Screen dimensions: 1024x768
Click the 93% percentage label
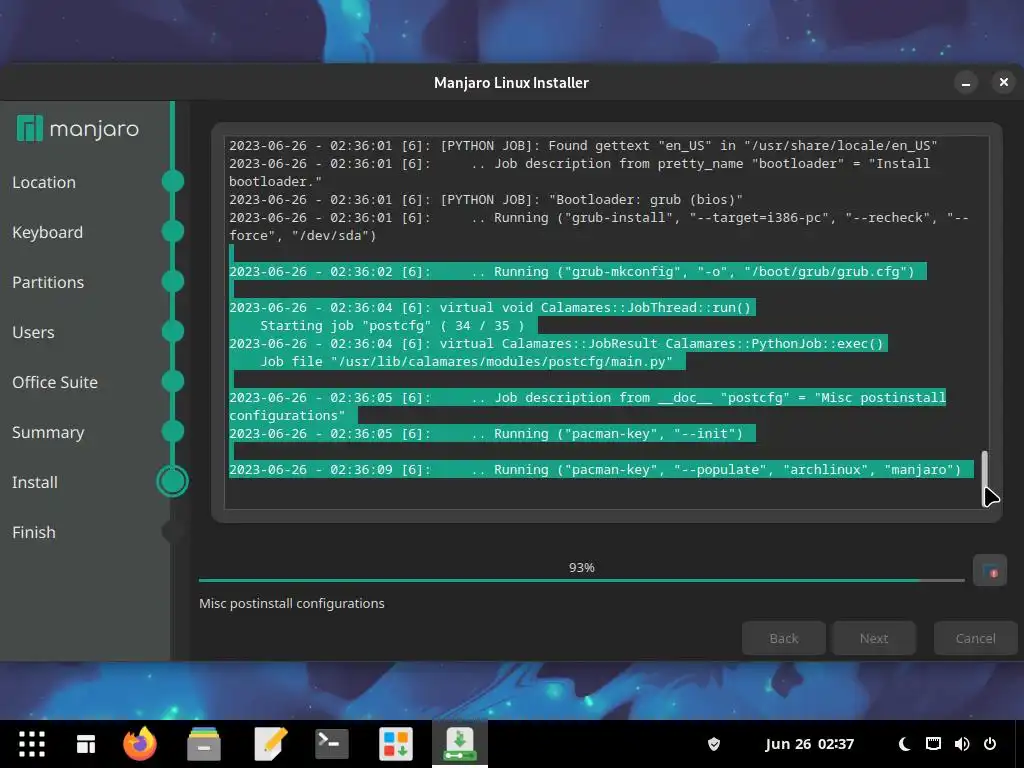coord(581,568)
